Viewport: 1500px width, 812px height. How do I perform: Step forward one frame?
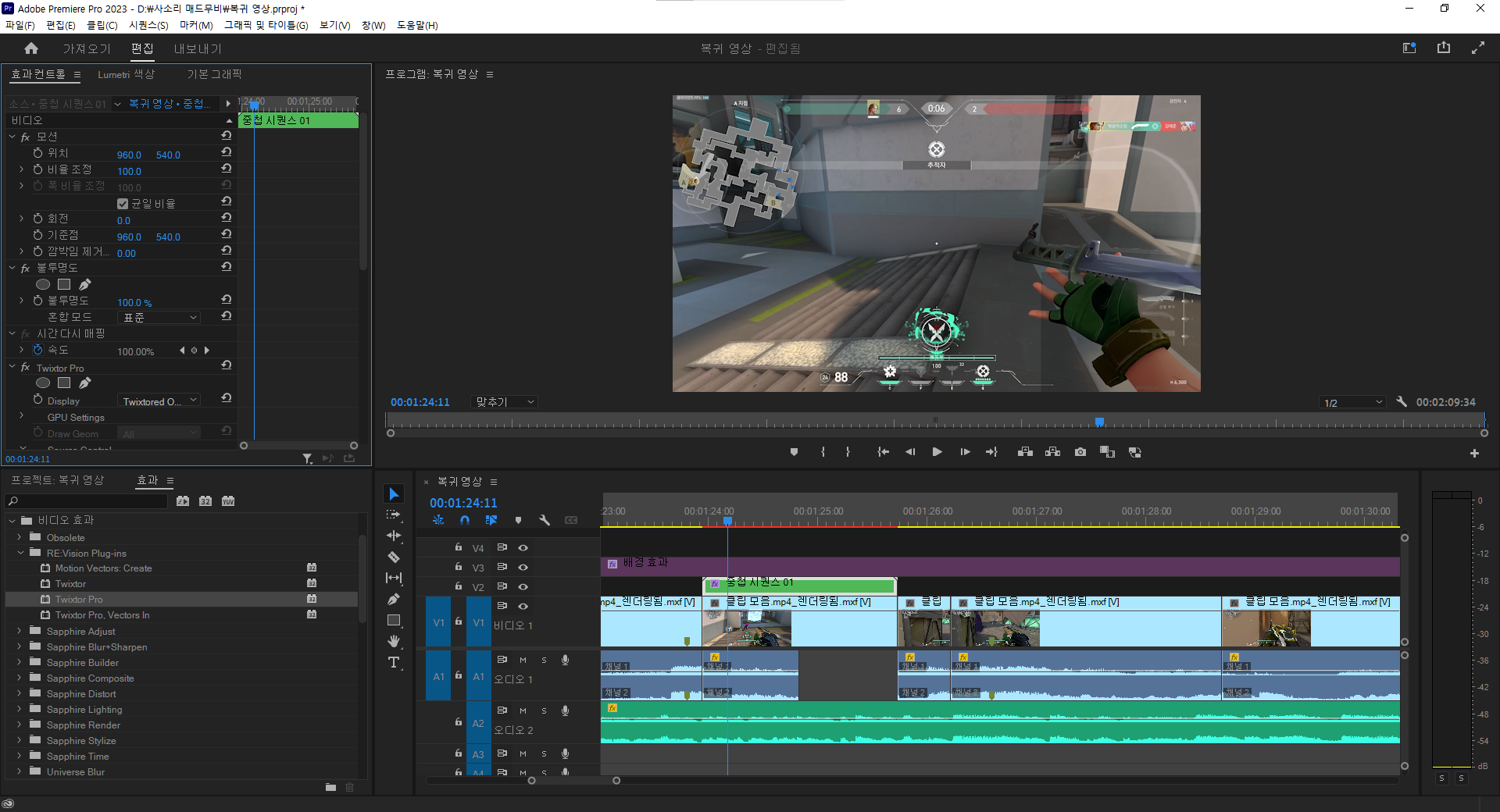pos(965,452)
